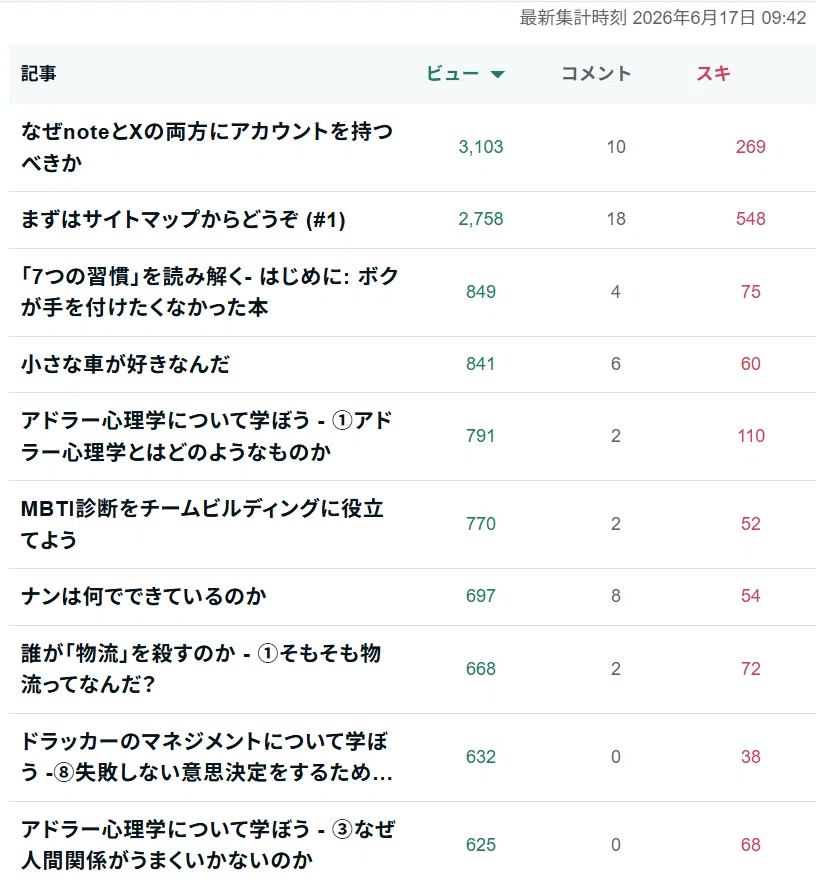Open article 小さな車が好きなんだ
The height and width of the screenshot is (879, 816).
coord(126,364)
